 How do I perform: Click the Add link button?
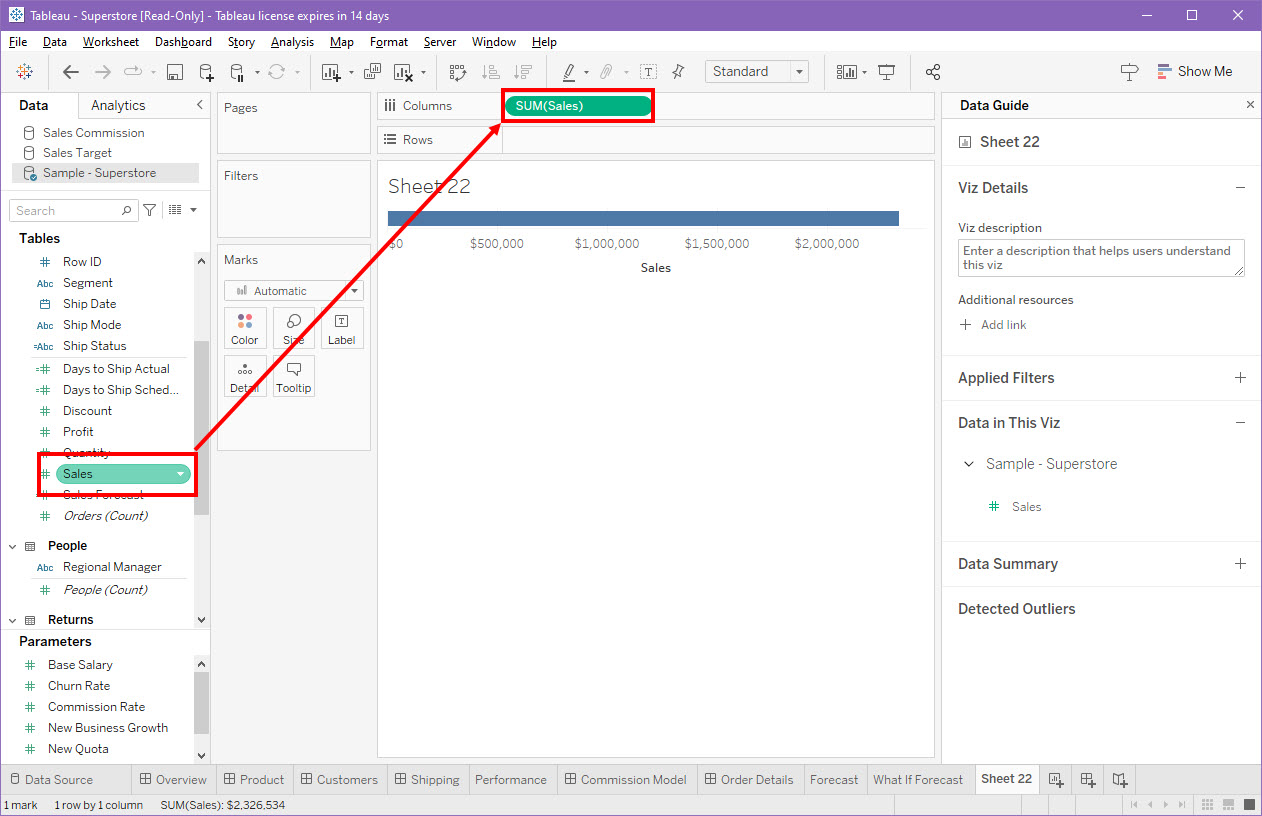click(992, 325)
